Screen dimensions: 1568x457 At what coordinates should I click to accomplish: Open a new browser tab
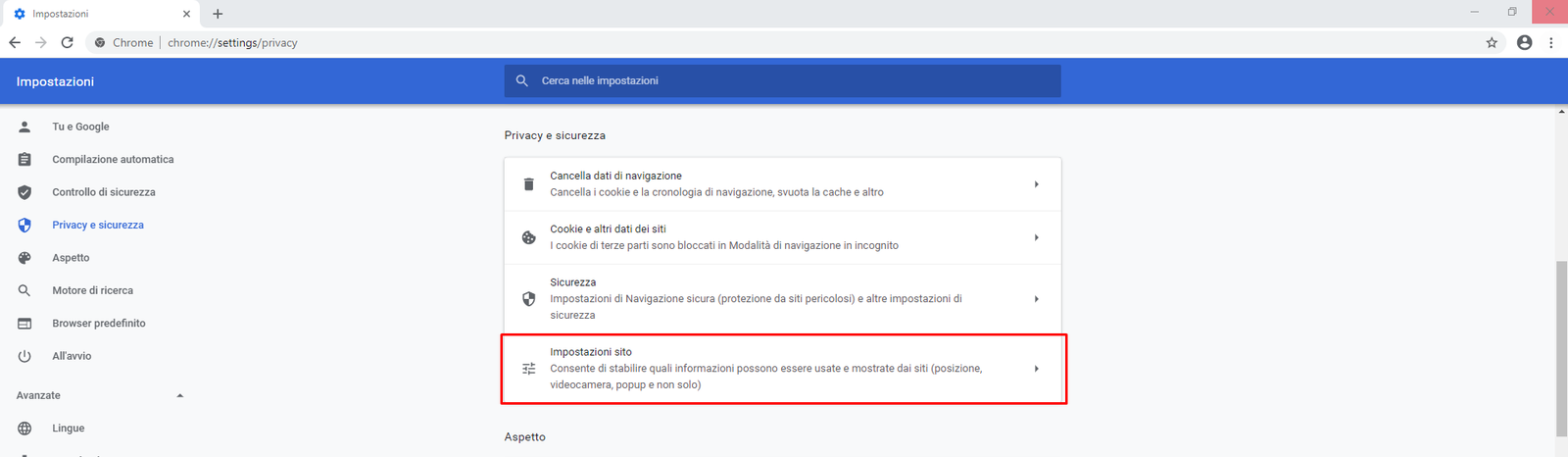point(218,14)
